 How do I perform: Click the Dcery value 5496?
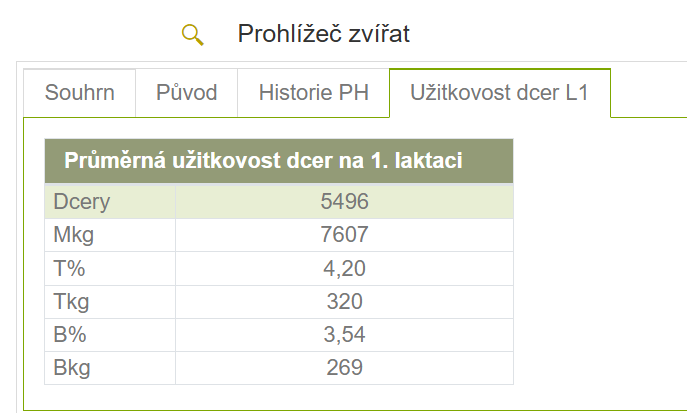[x=344, y=201]
